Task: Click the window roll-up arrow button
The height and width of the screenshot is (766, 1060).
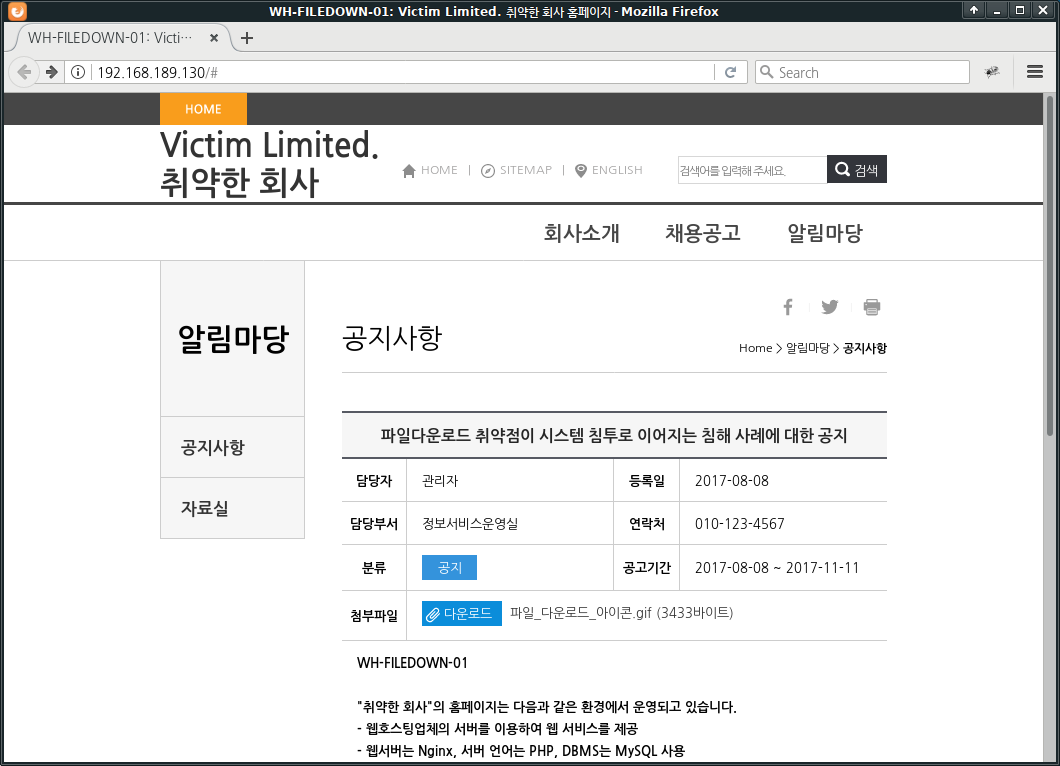Action: point(973,10)
